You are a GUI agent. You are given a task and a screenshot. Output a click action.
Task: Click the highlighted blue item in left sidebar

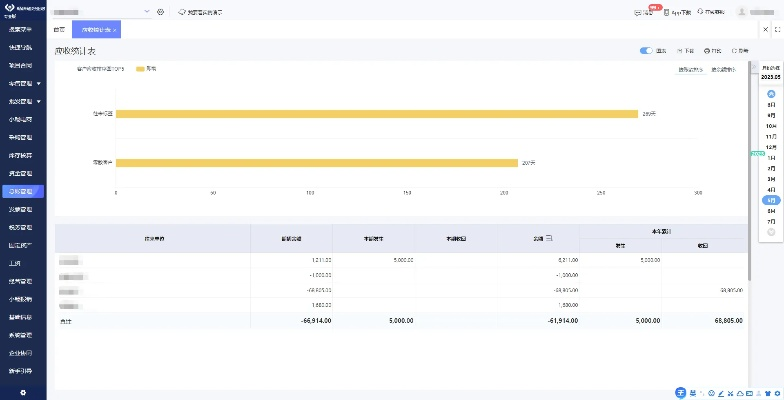22,190
